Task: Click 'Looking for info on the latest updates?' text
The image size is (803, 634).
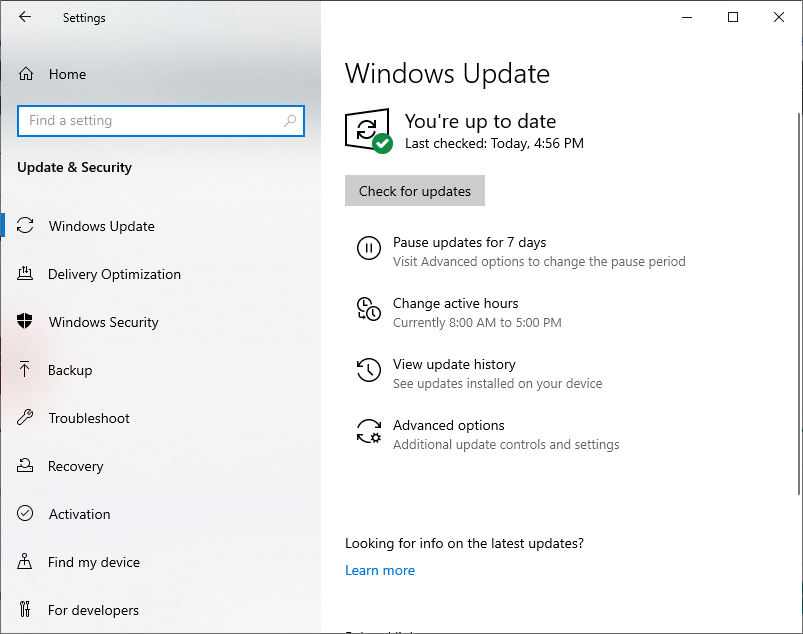Action: [464, 543]
